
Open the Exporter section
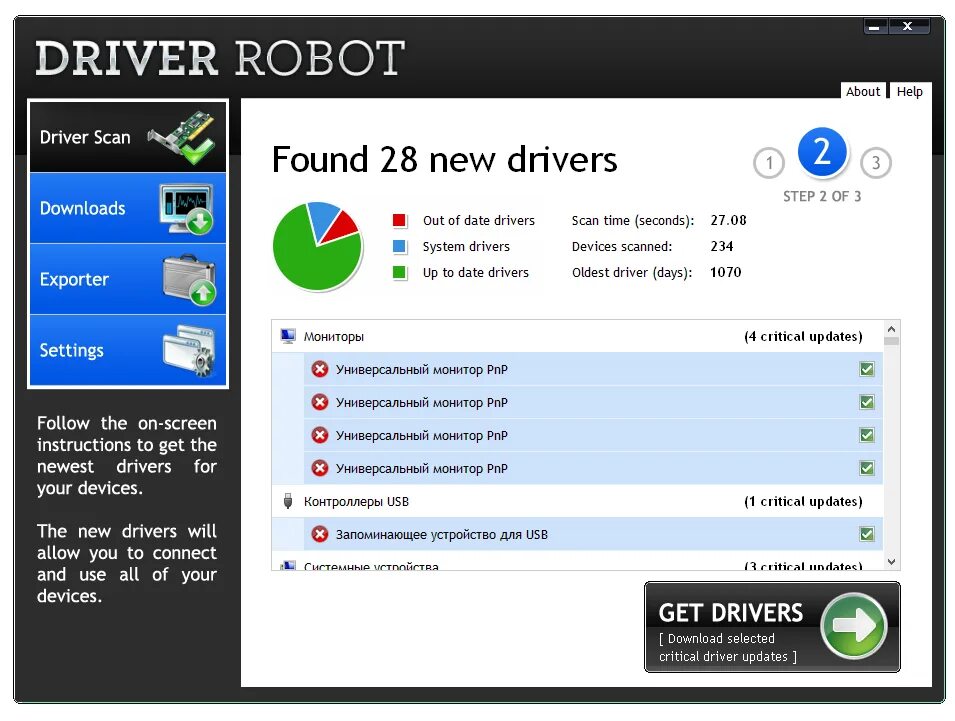(128, 280)
